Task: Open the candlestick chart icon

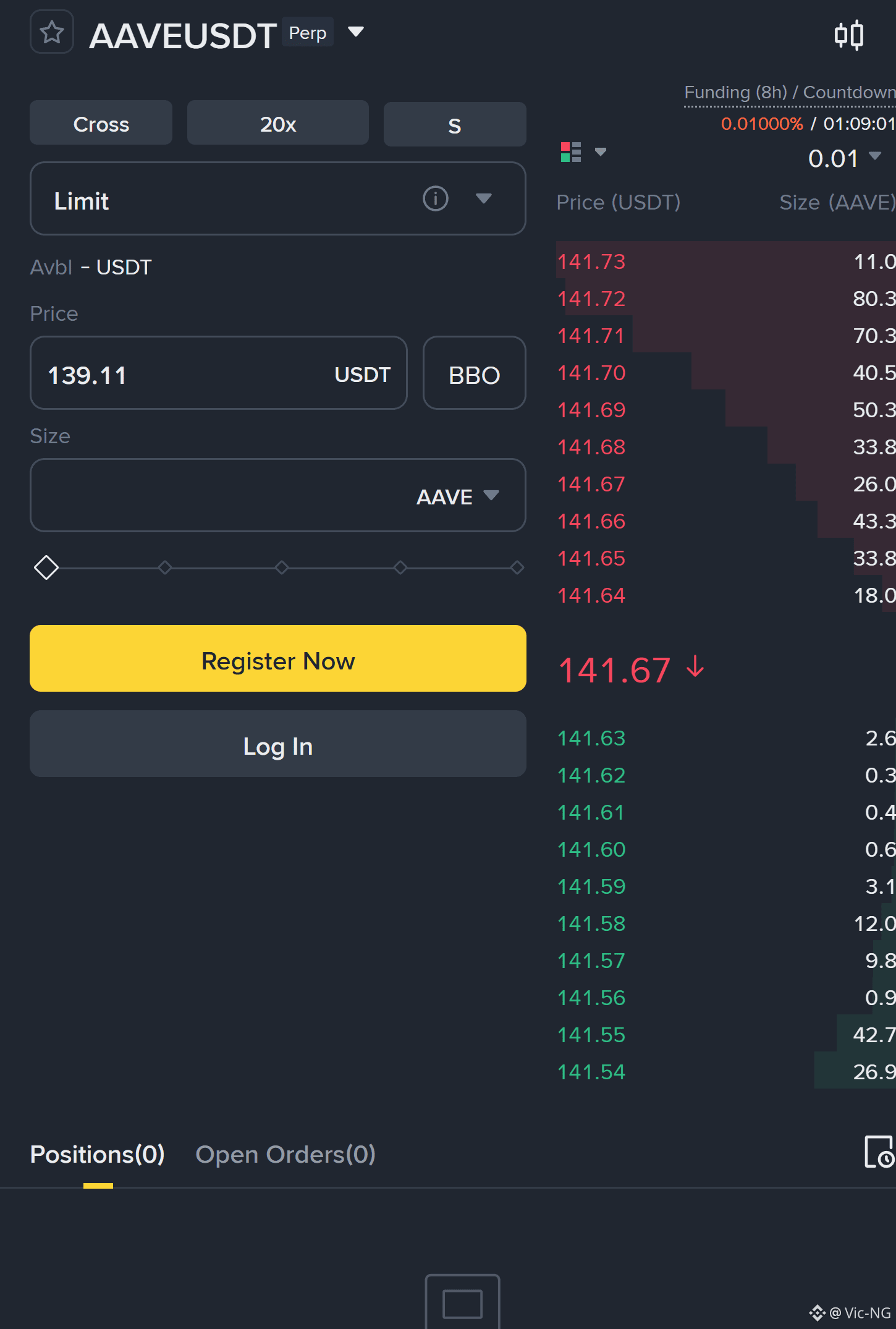Action: point(849,35)
